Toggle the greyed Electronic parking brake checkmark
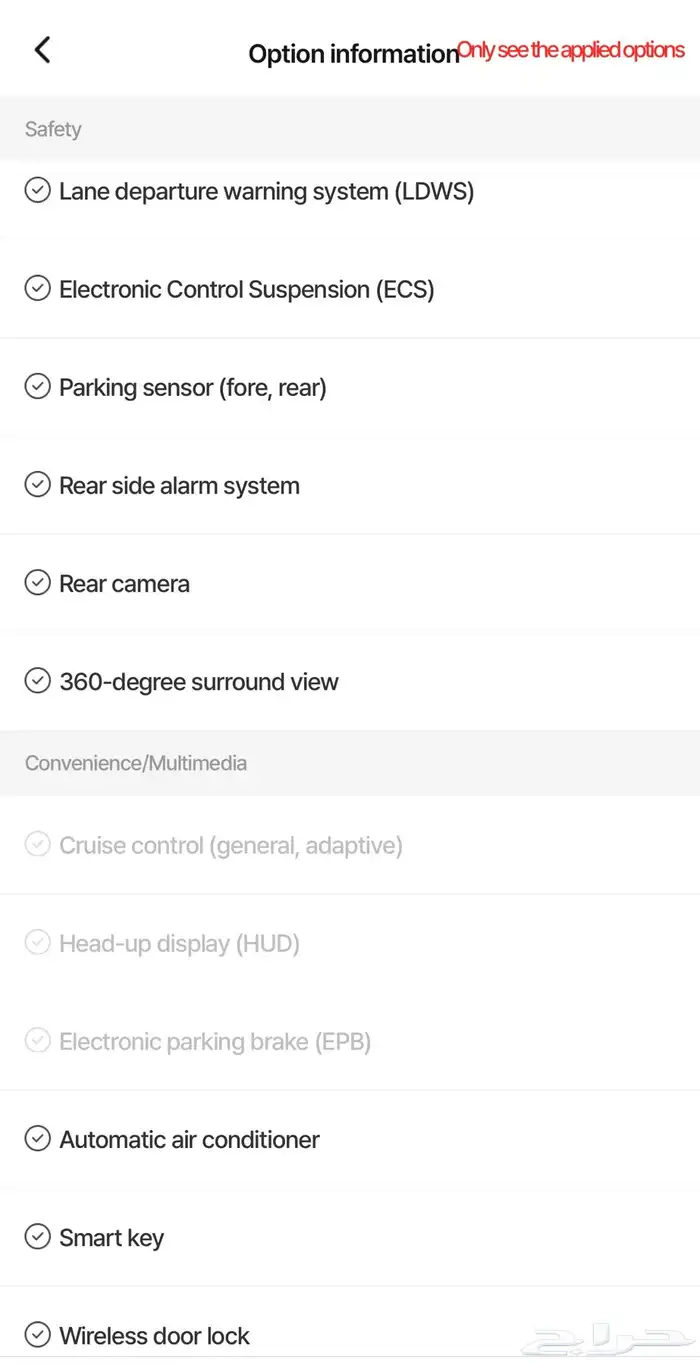This screenshot has width=700, height=1365. tap(37, 1040)
